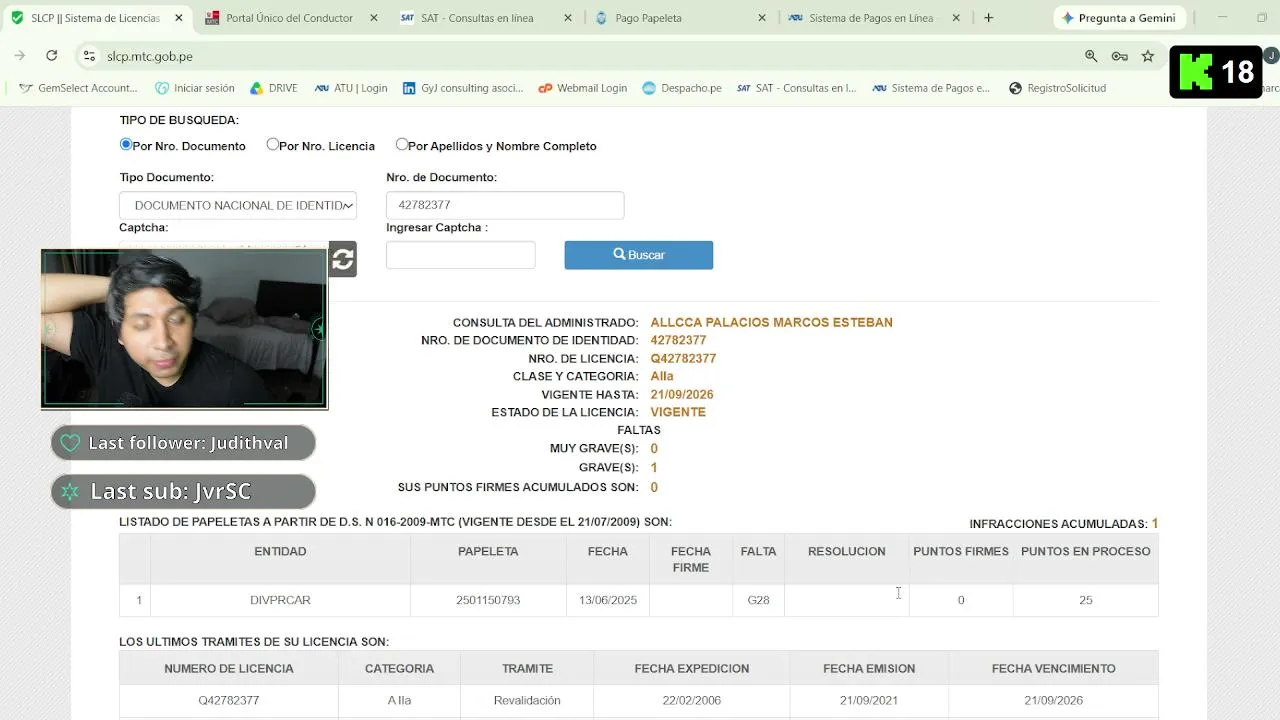
Task: Open the SAT - Consultas bookmark
Action: 797,88
